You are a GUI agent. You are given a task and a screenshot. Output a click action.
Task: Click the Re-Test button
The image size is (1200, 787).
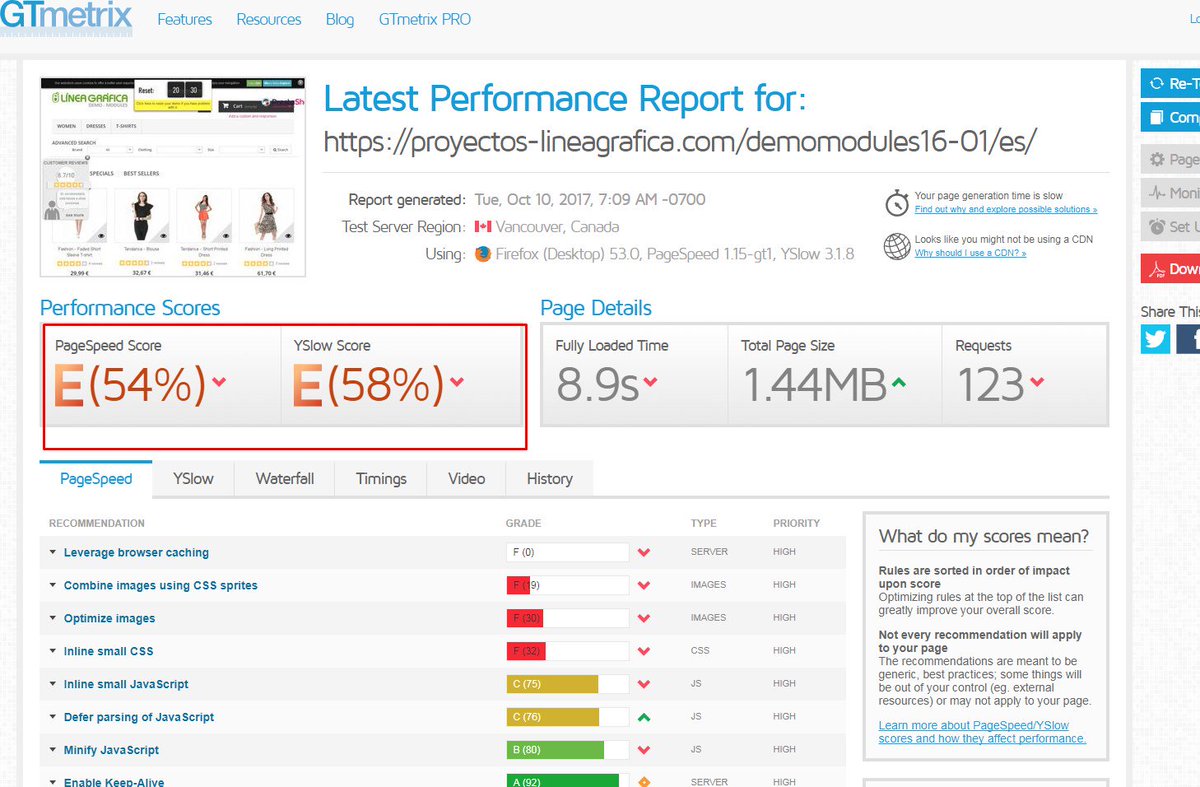coord(1171,84)
